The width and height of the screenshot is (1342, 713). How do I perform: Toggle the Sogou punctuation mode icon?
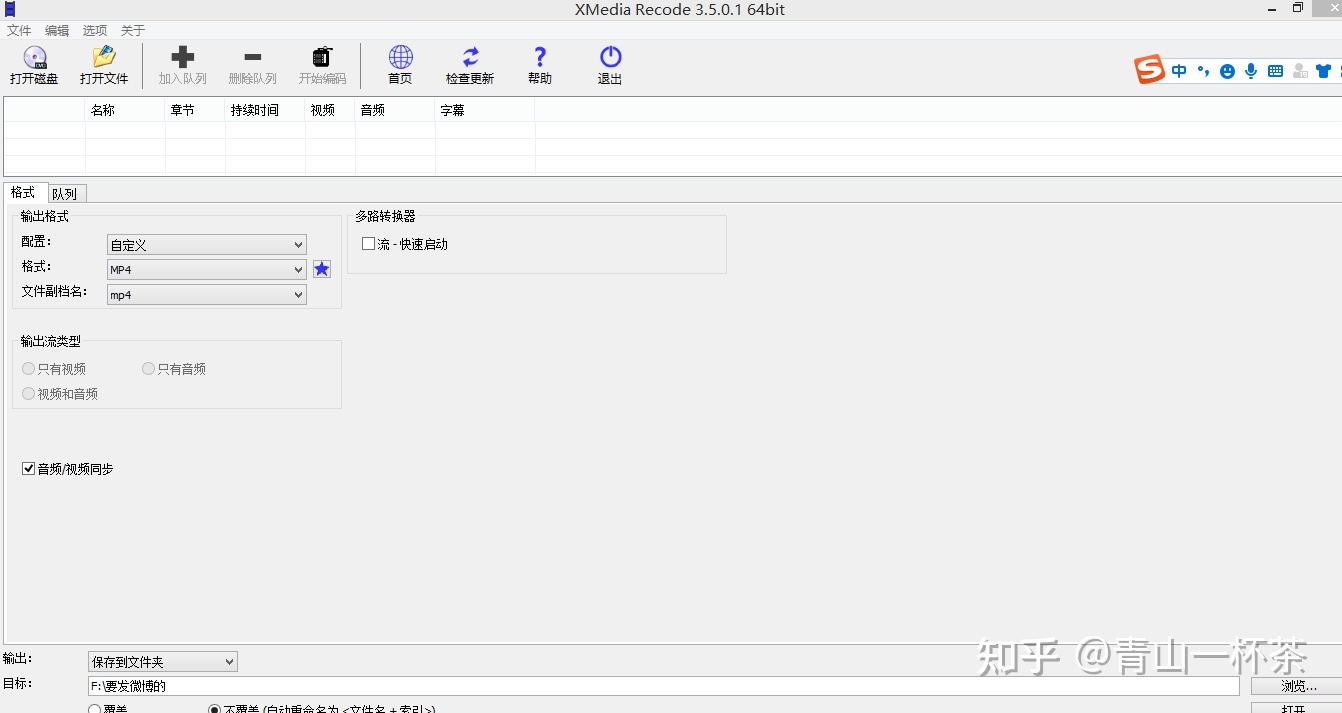[x=1203, y=71]
